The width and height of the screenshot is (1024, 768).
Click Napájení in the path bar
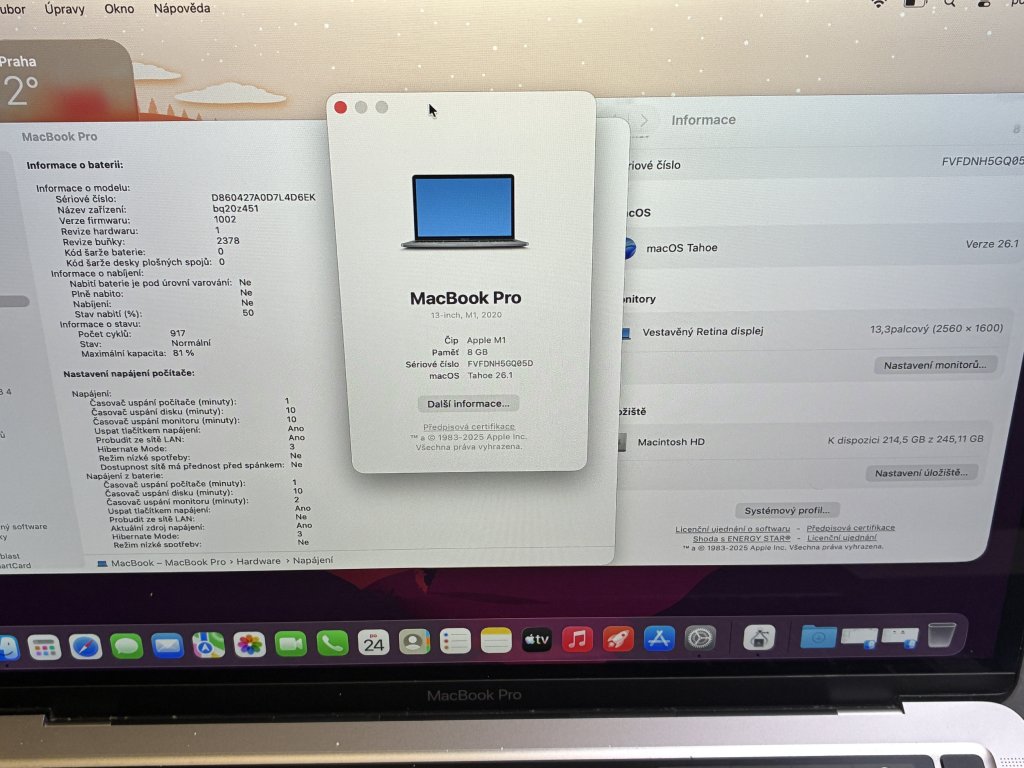click(312, 560)
